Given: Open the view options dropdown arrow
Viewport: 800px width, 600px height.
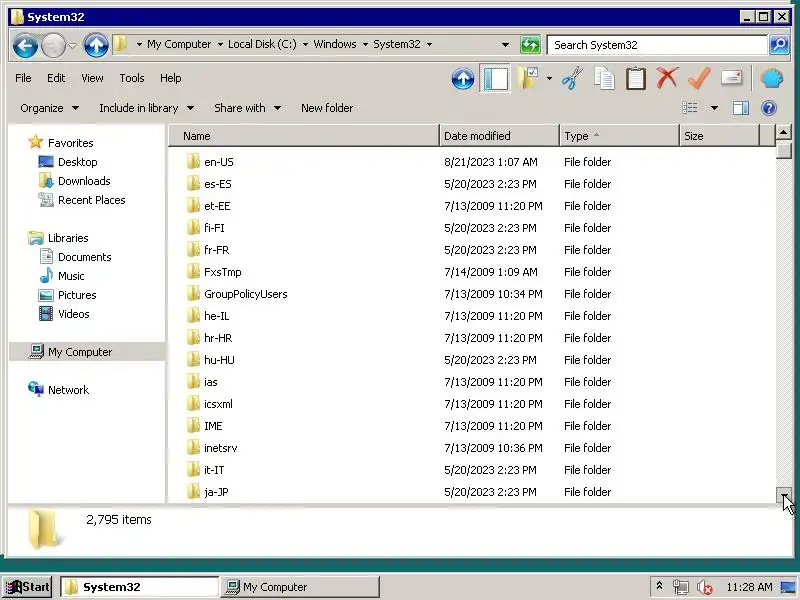Looking at the screenshot, I should 714,108.
